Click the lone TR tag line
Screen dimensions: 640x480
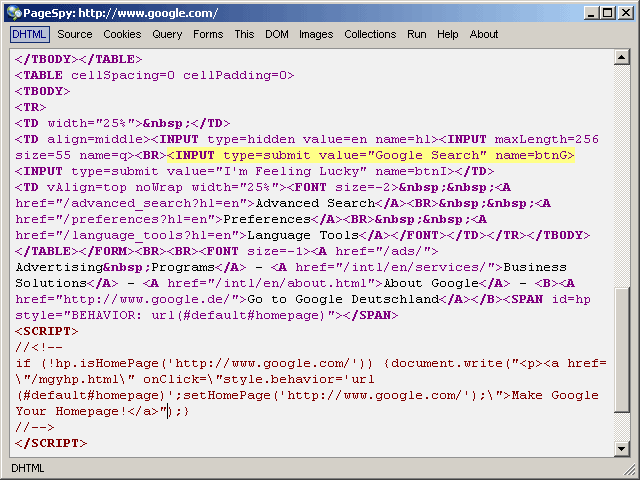[x=31, y=107]
